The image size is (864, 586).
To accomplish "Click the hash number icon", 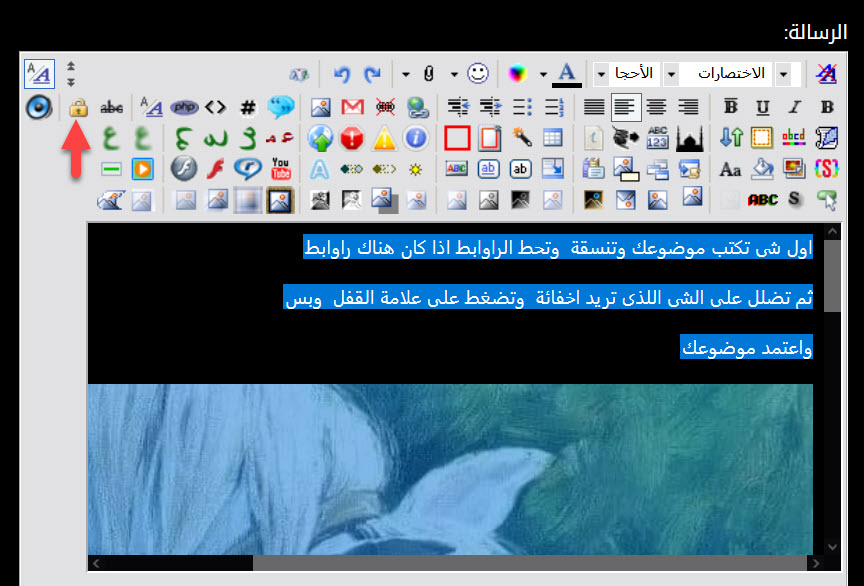I will [x=247, y=107].
